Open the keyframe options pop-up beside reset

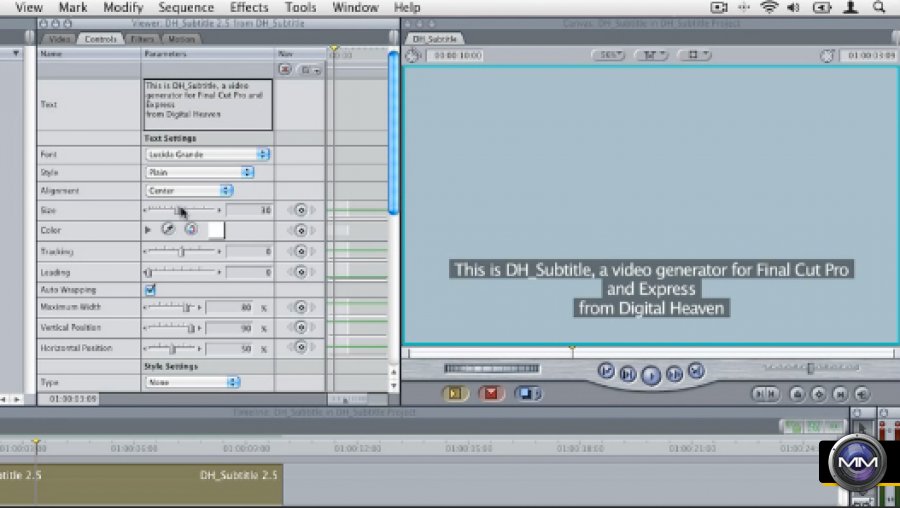click(311, 70)
